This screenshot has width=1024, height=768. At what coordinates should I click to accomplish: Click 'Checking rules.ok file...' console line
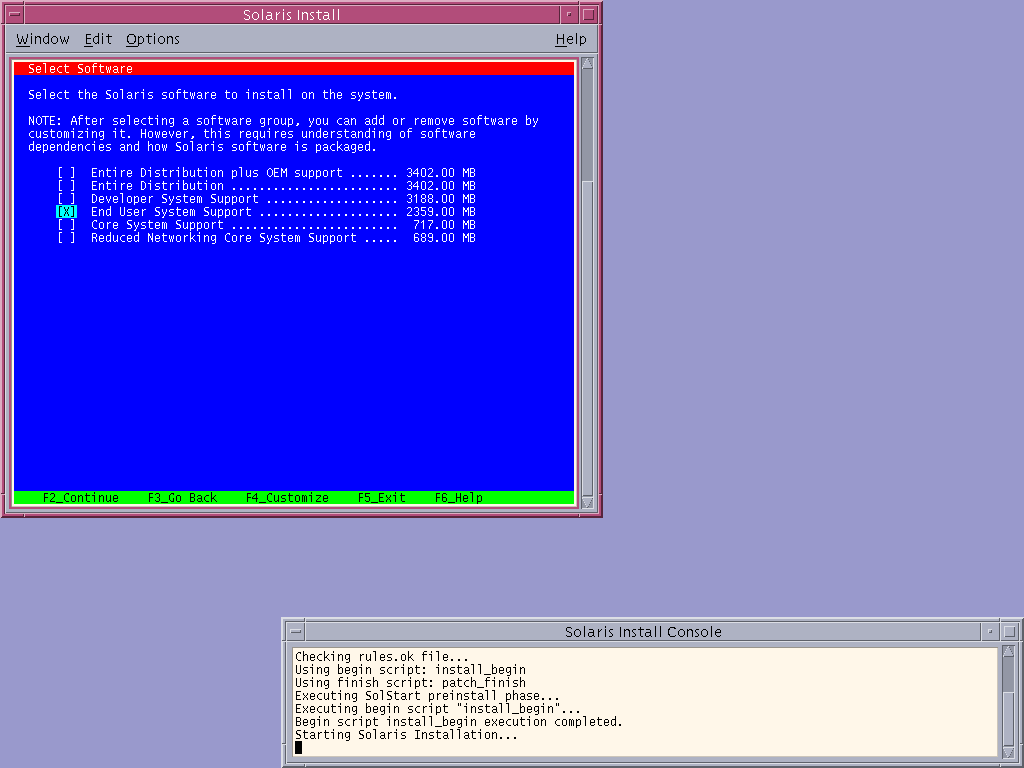(381, 656)
